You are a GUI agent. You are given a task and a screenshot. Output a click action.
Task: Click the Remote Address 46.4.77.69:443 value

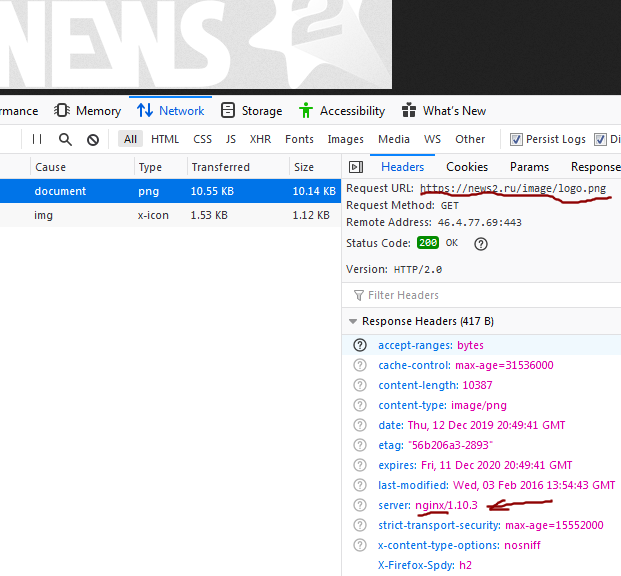tap(480, 223)
